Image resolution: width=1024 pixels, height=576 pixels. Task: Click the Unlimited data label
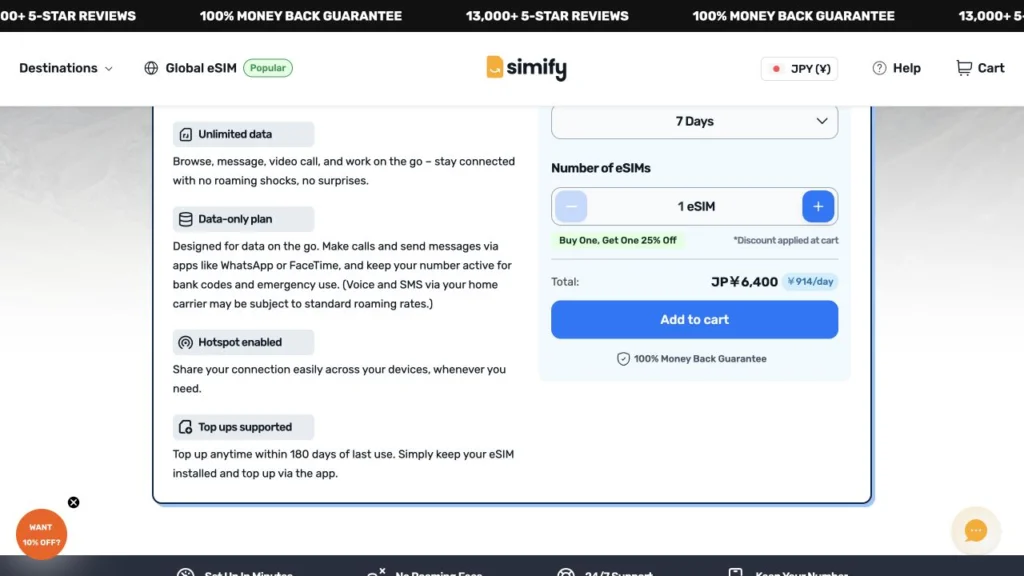coord(235,135)
